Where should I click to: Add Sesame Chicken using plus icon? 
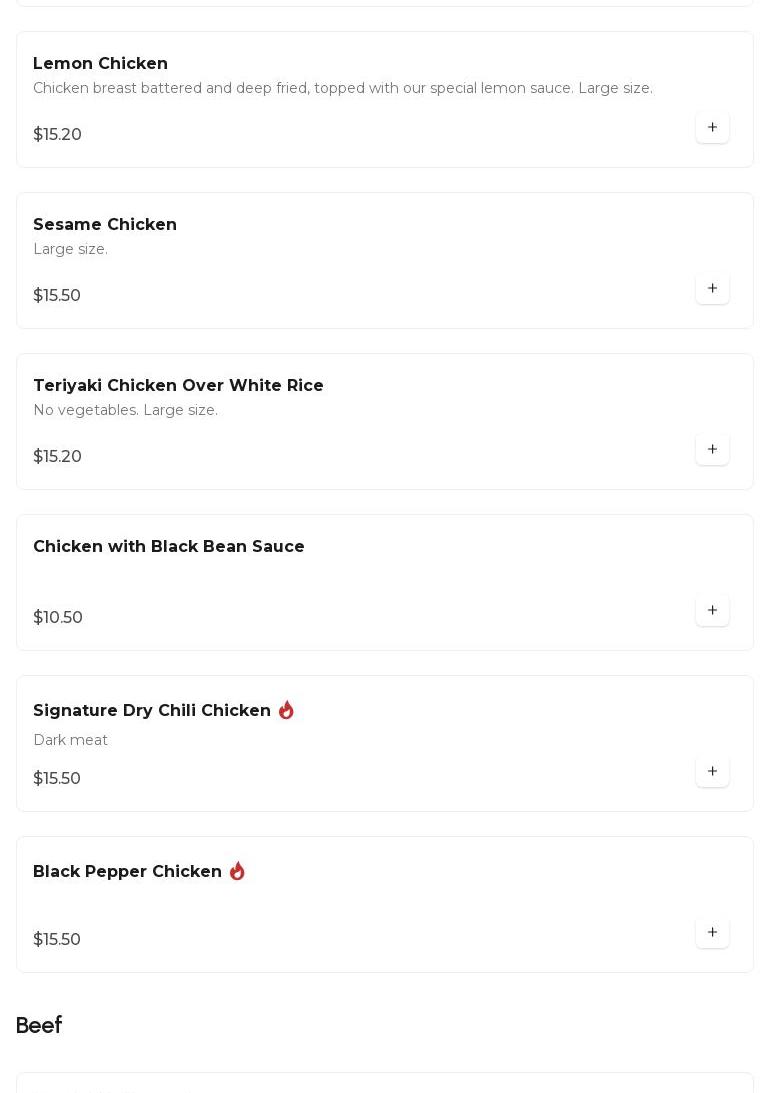click(712, 289)
